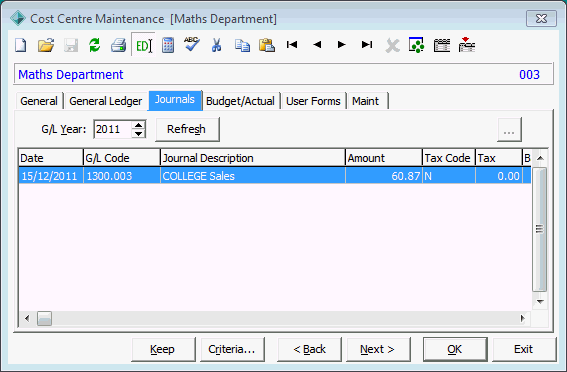
Task: Select the 1300.003 G/L code cell
Action: (122, 176)
